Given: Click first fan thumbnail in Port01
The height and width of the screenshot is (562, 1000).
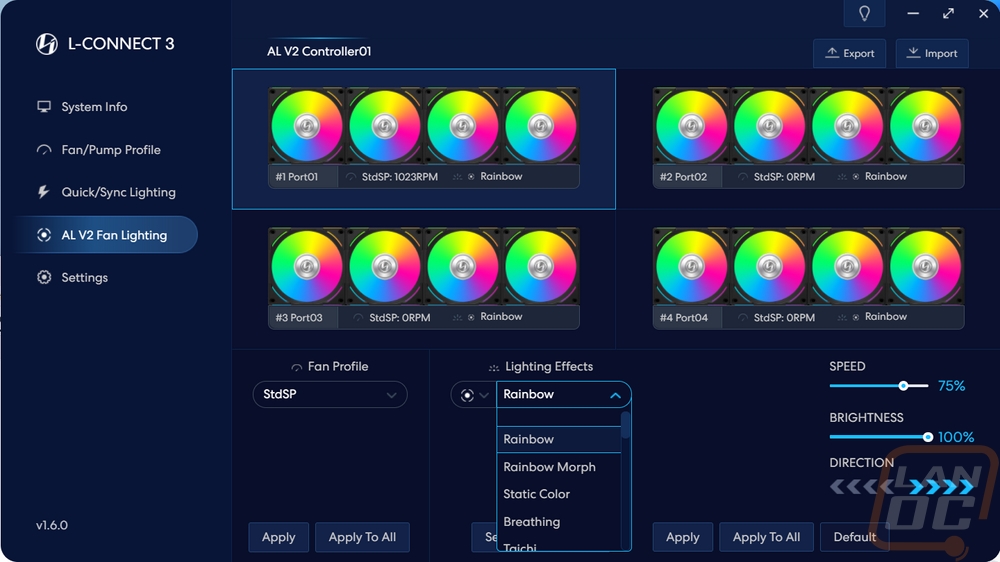Looking at the screenshot, I should (307, 126).
